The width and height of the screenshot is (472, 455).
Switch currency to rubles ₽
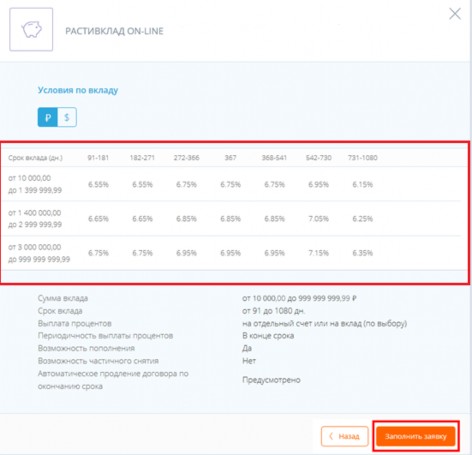click(48, 117)
